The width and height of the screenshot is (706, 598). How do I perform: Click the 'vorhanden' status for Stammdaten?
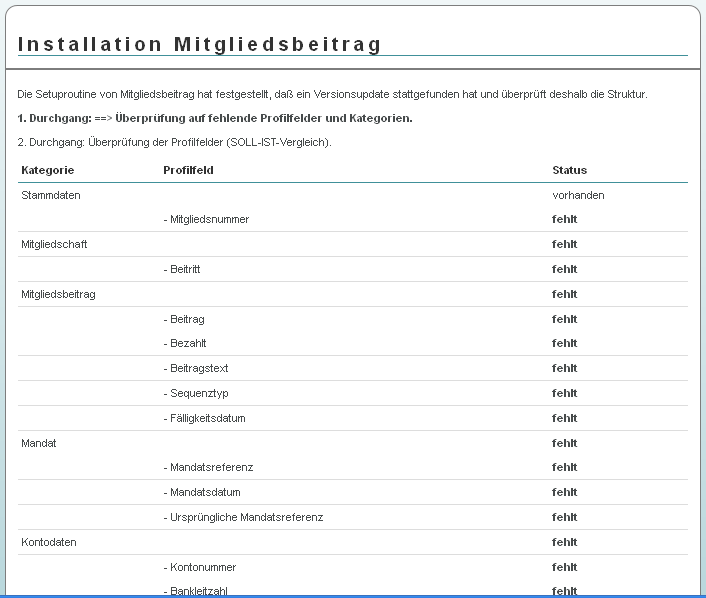click(x=578, y=195)
